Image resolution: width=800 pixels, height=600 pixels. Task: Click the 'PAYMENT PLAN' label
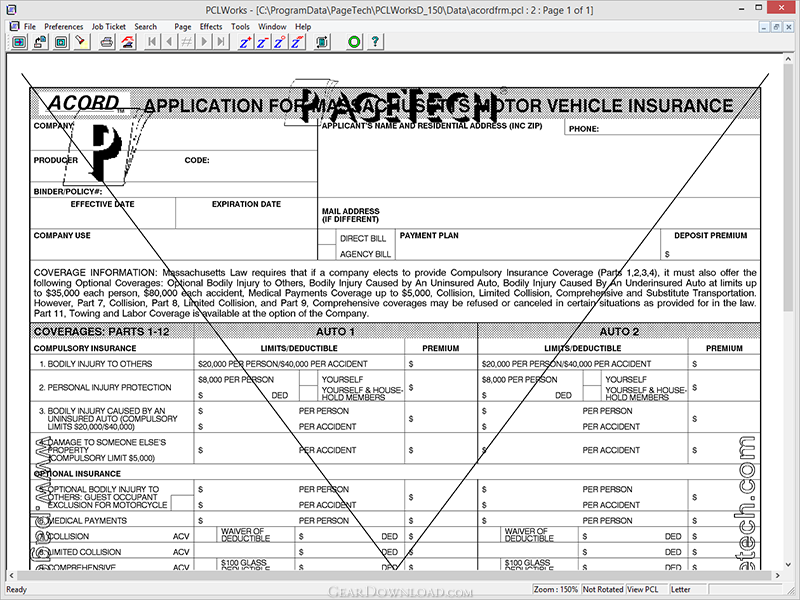tap(429, 235)
